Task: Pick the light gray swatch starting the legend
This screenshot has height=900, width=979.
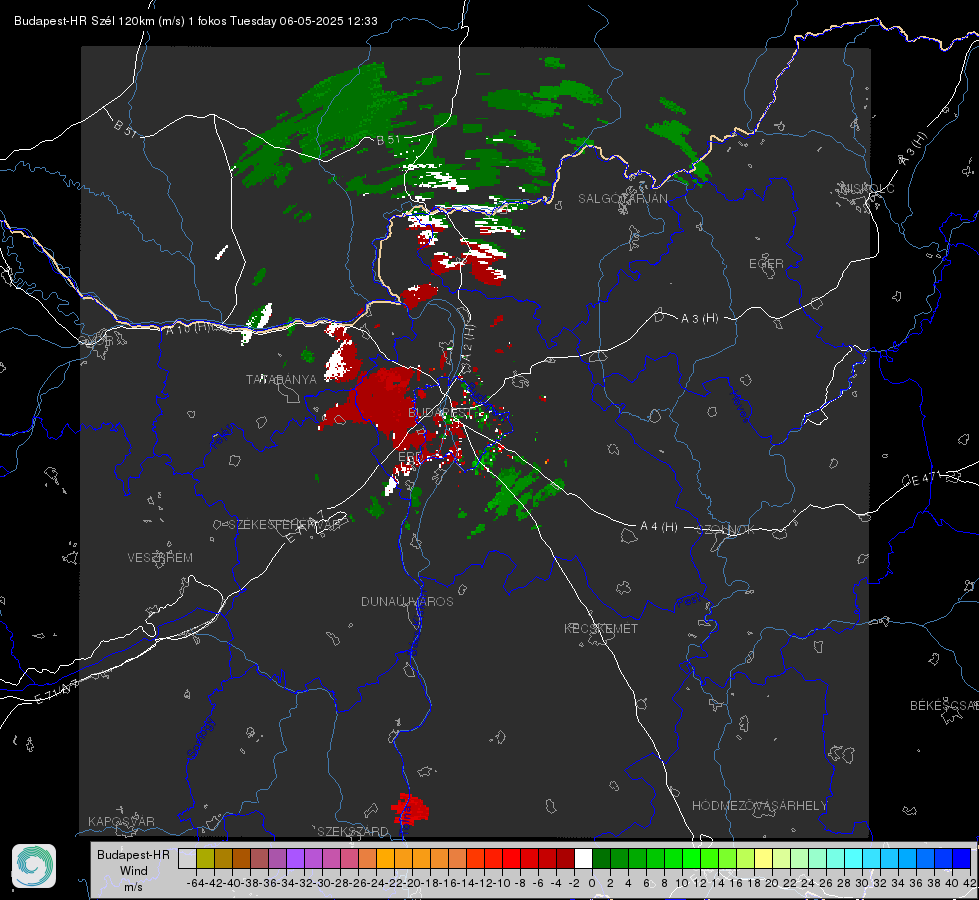Action: (187, 858)
